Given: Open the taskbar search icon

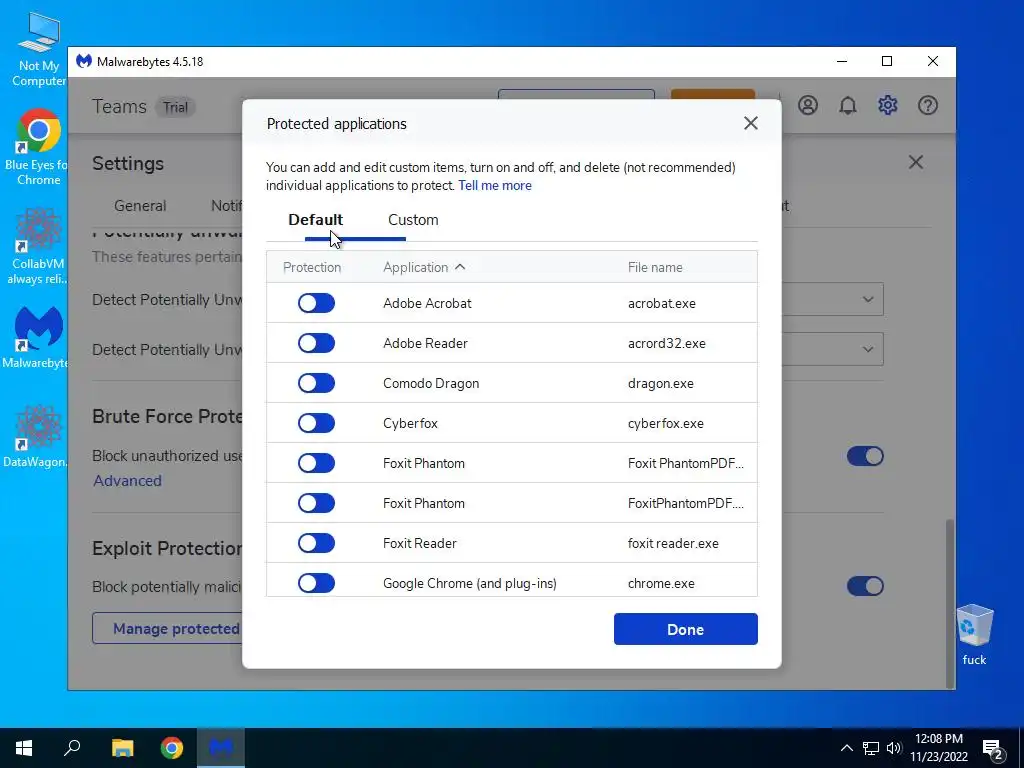Looking at the screenshot, I should (x=72, y=748).
